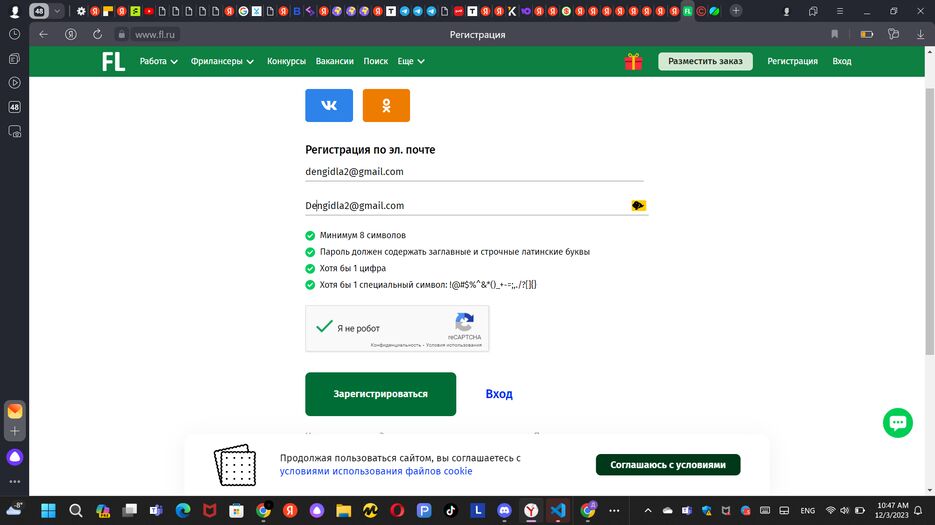The height and width of the screenshot is (525, 935).
Task: Click the Odnoklassniki login icon
Action: click(x=386, y=105)
